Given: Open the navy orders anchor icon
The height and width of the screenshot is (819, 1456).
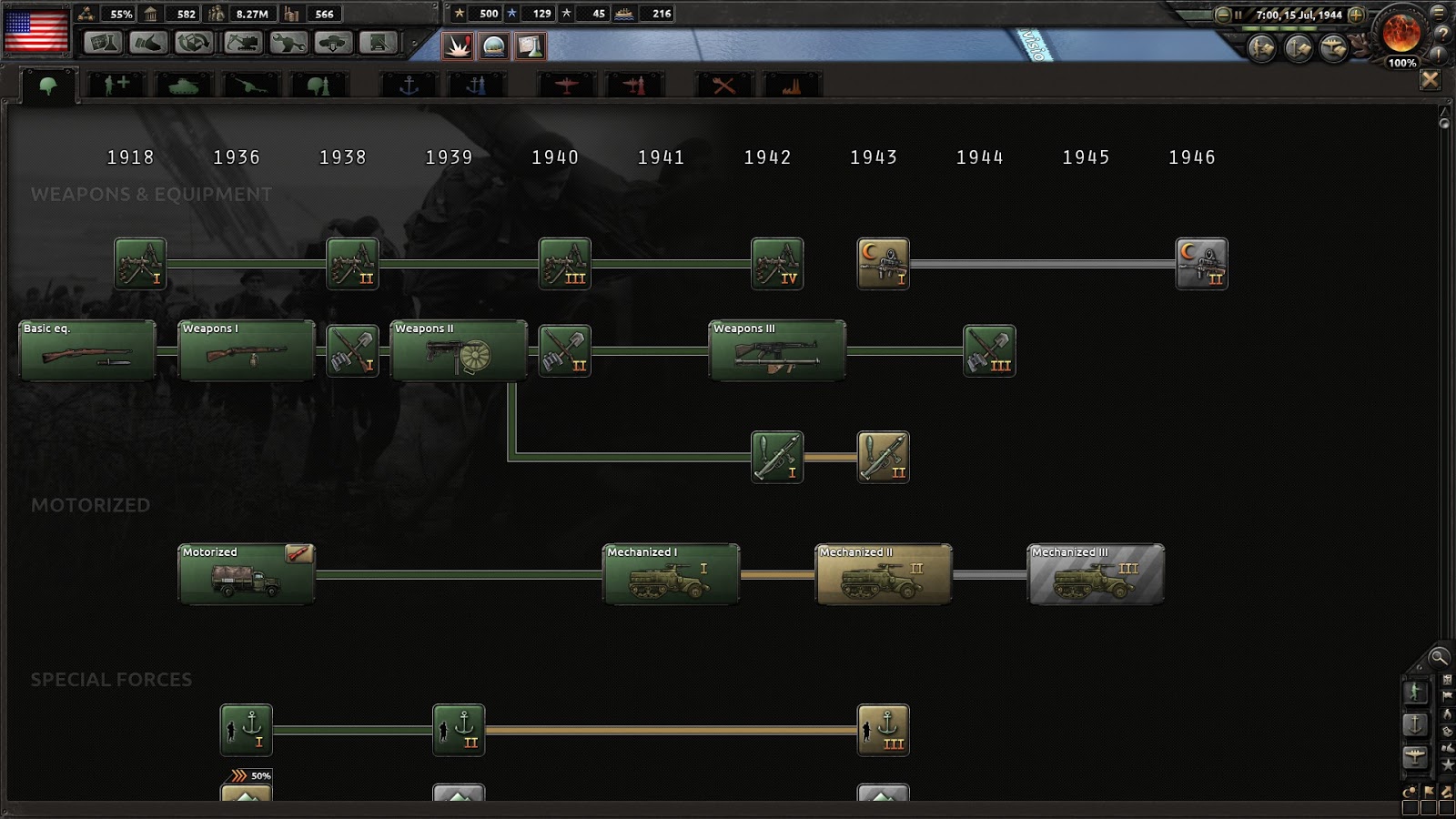Looking at the screenshot, I should tap(1299, 47).
